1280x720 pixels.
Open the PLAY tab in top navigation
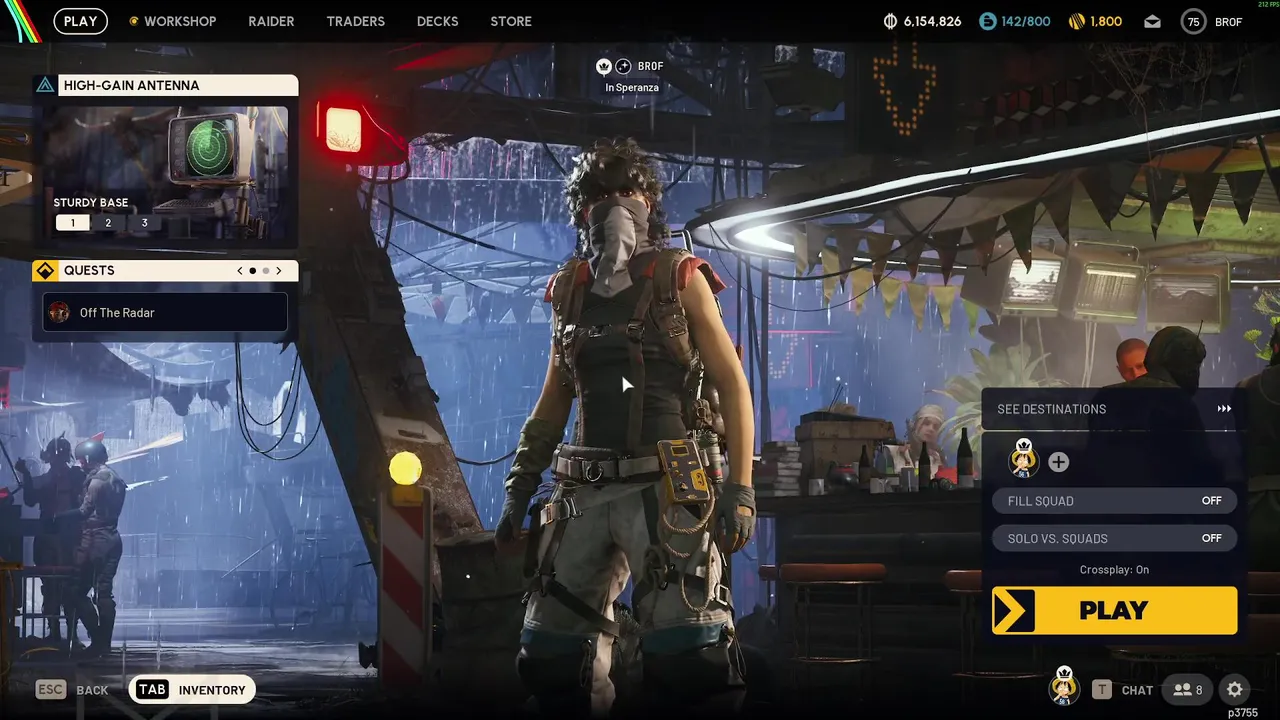pos(80,21)
